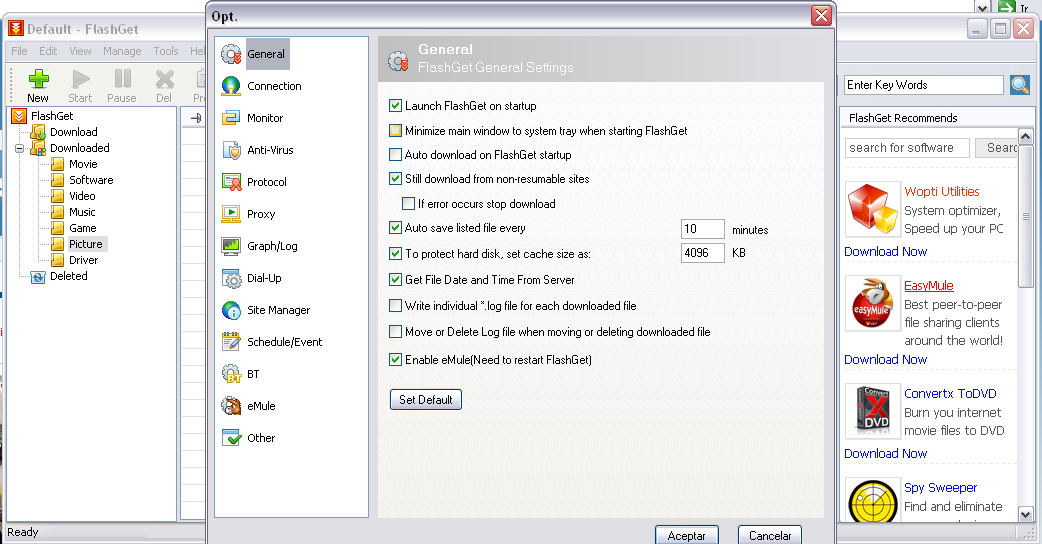The width and height of the screenshot is (1042, 544).
Task: Click the ConvertX ToDVD product icon
Action: coord(873,410)
